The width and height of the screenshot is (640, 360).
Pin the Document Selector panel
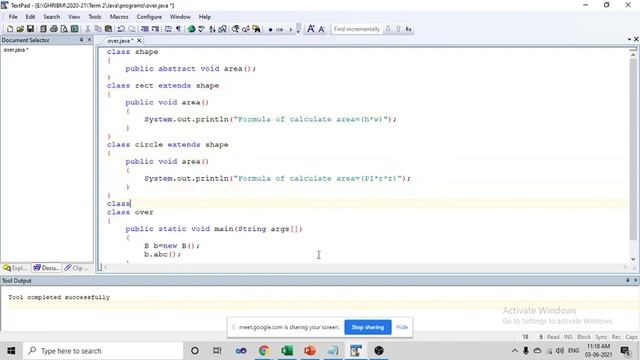81,40
